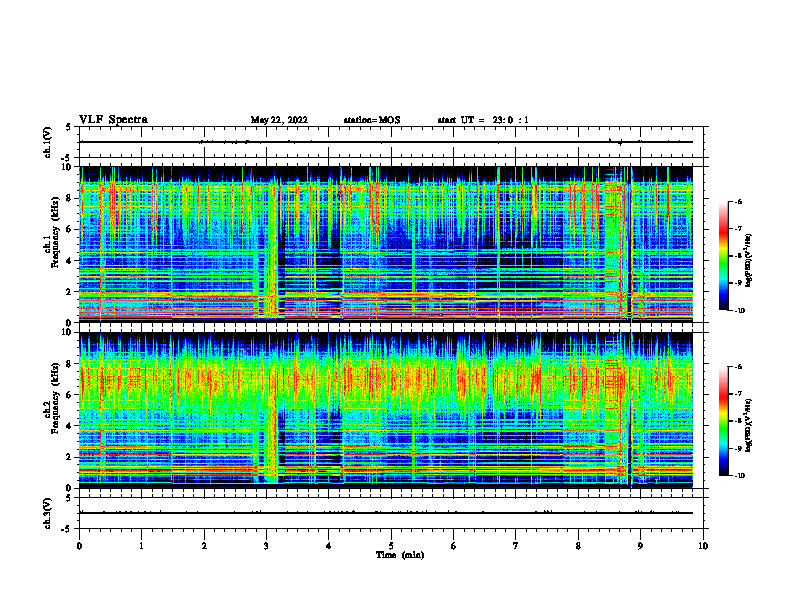Click the ch.1 colorbar log(PSD) units label

pos(749,260)
